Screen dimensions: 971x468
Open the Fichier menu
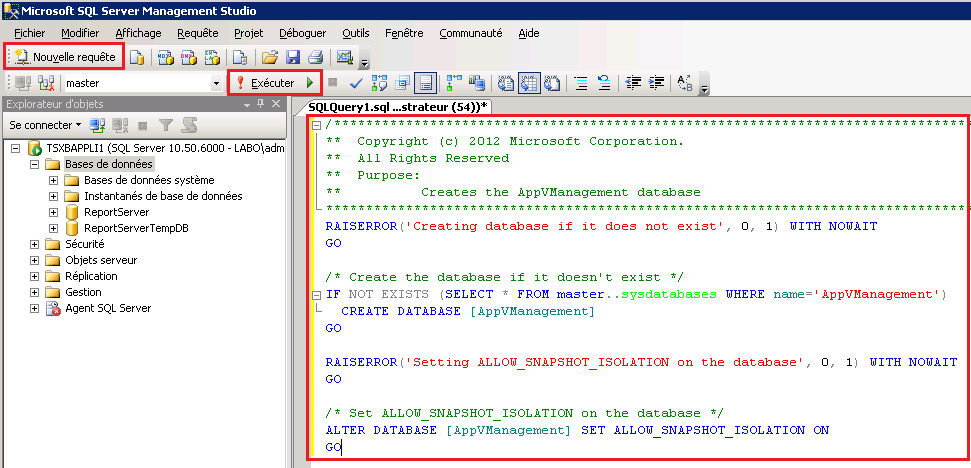point(30,33)
